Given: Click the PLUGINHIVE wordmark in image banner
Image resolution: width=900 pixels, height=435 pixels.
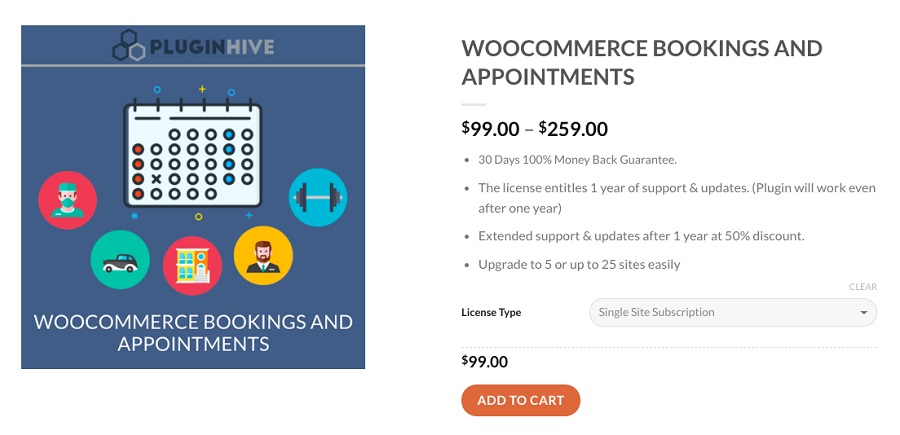Looking at the screenshot, I should coord(211,46).
